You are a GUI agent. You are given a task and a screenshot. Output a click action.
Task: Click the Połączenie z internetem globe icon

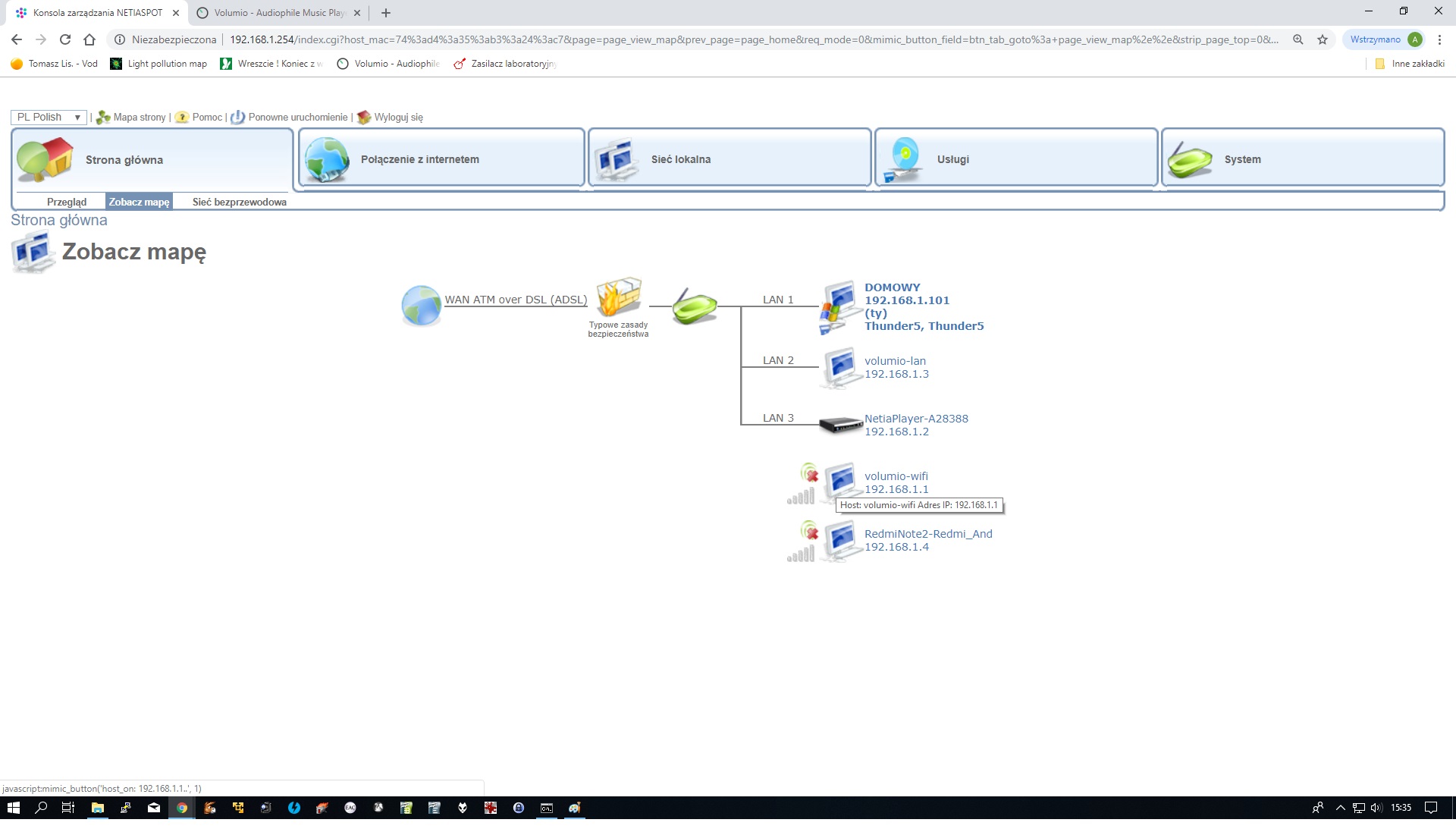tap(327, 159)
